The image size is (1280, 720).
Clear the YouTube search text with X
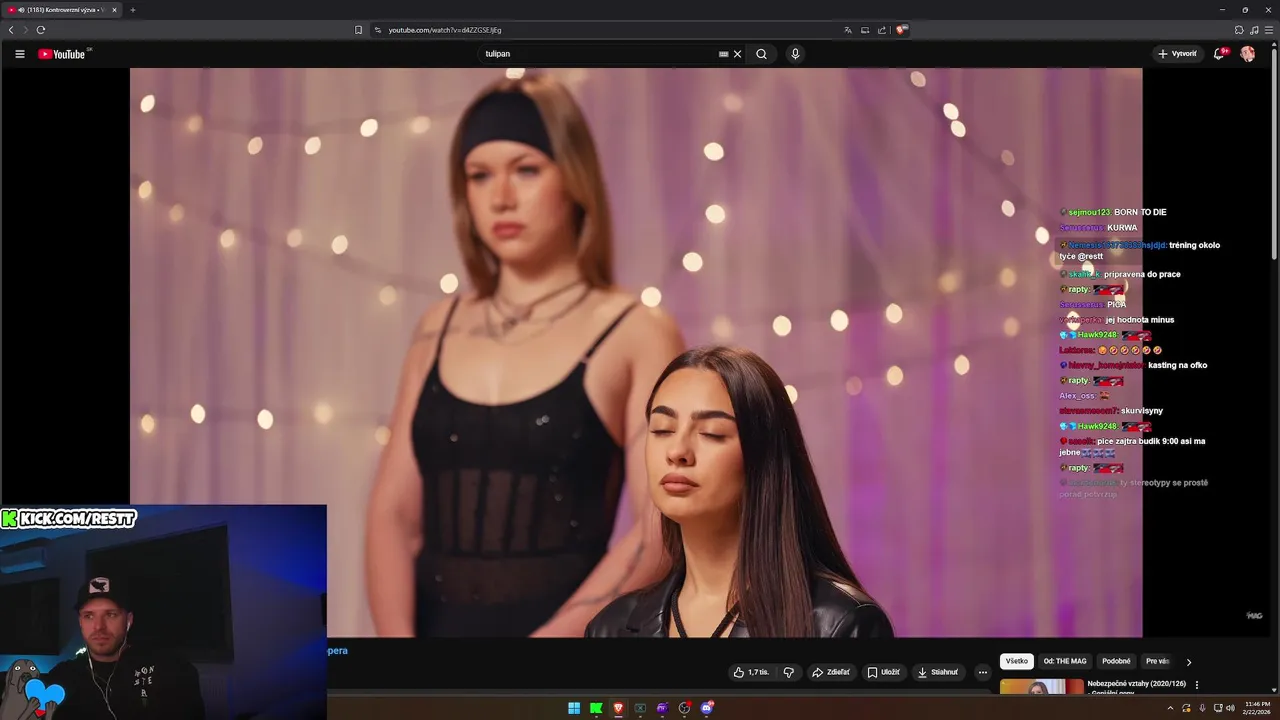click(738, 54)
